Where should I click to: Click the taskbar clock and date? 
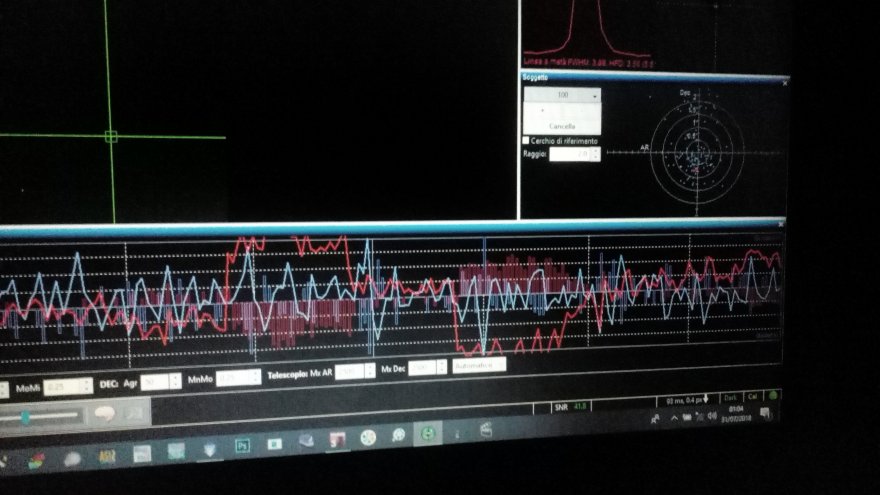[738, 413]
